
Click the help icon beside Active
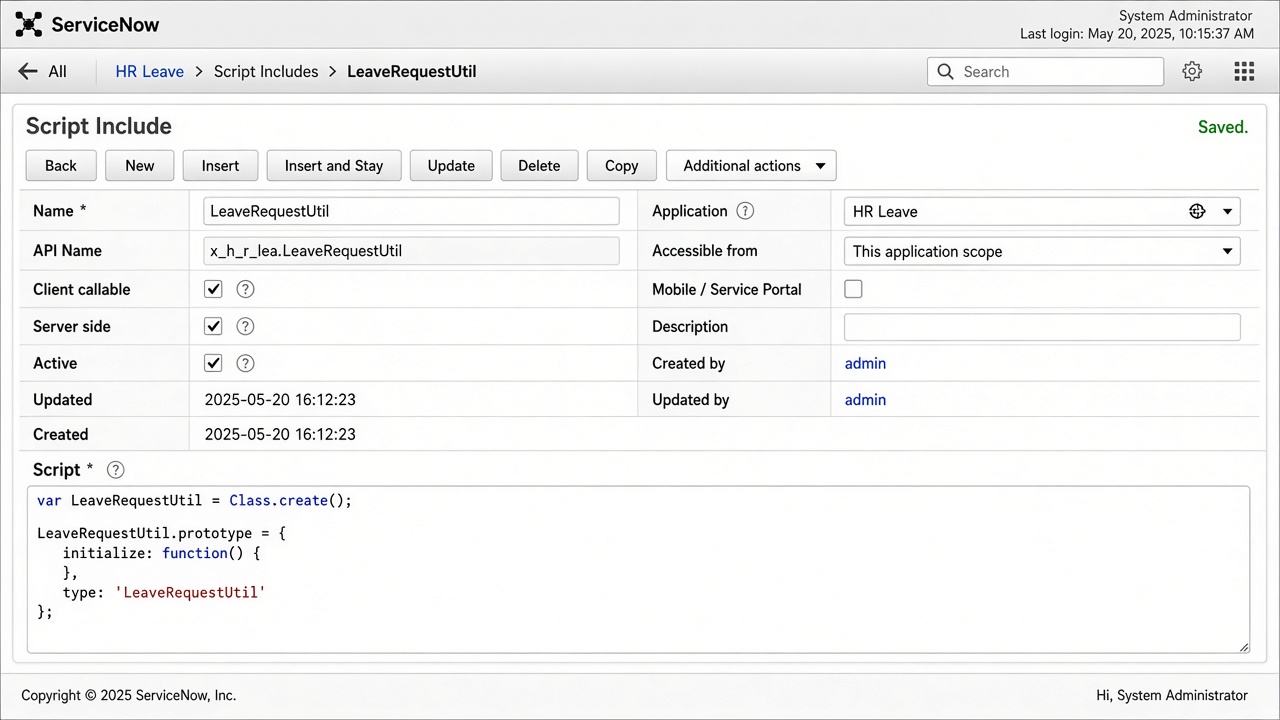click(246, 363)
